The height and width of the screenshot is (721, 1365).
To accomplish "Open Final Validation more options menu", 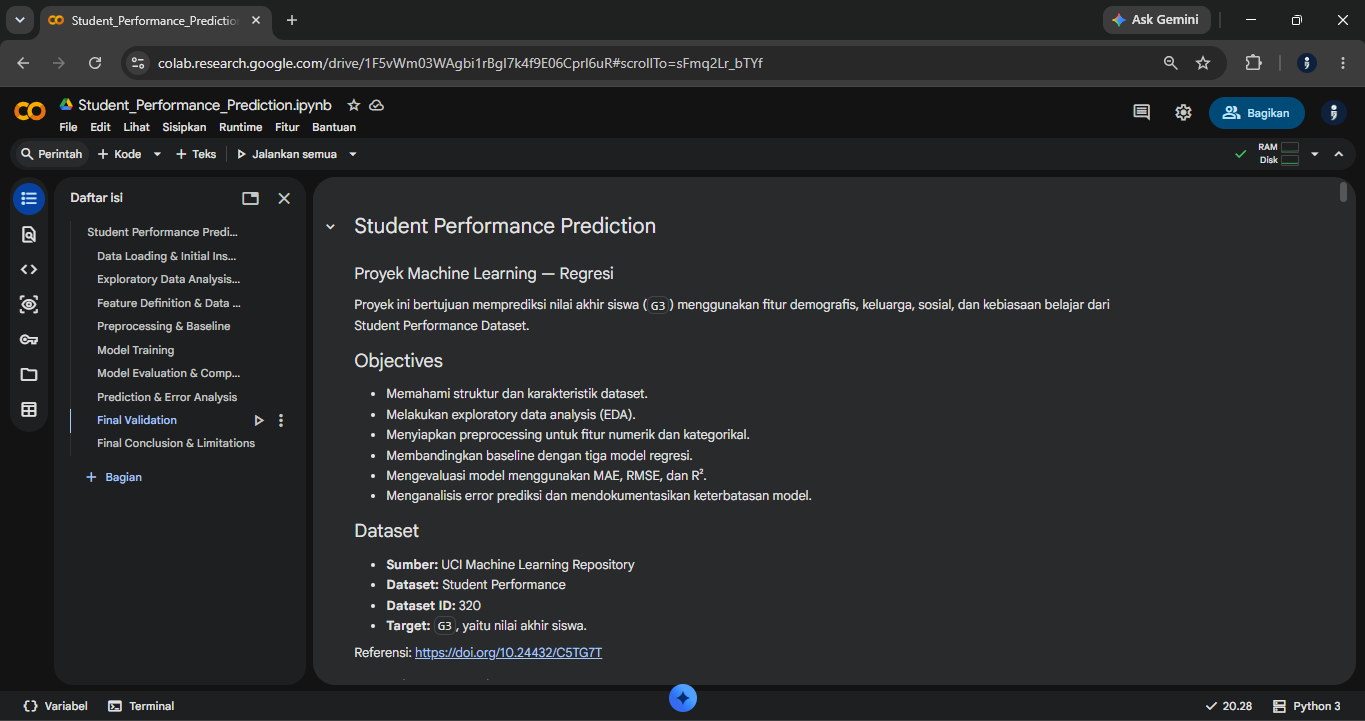I will click(281, 420).
